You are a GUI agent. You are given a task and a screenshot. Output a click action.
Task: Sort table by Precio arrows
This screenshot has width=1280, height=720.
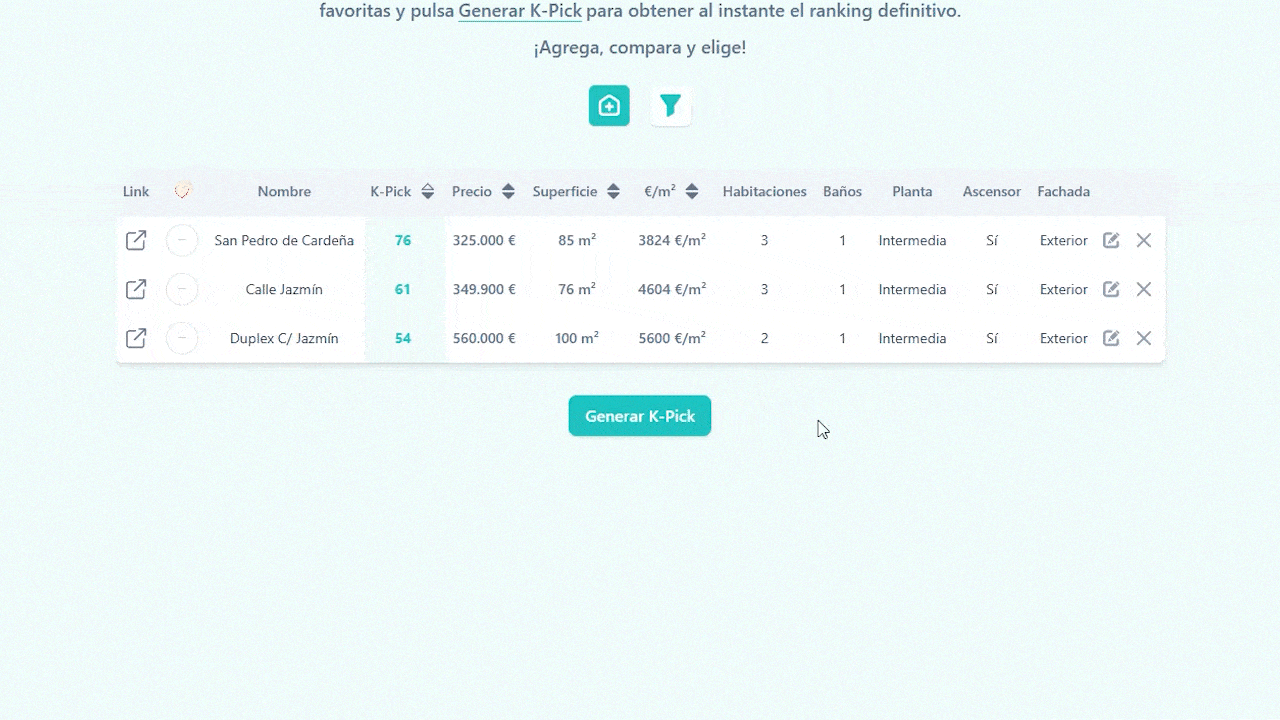(508, 192)
